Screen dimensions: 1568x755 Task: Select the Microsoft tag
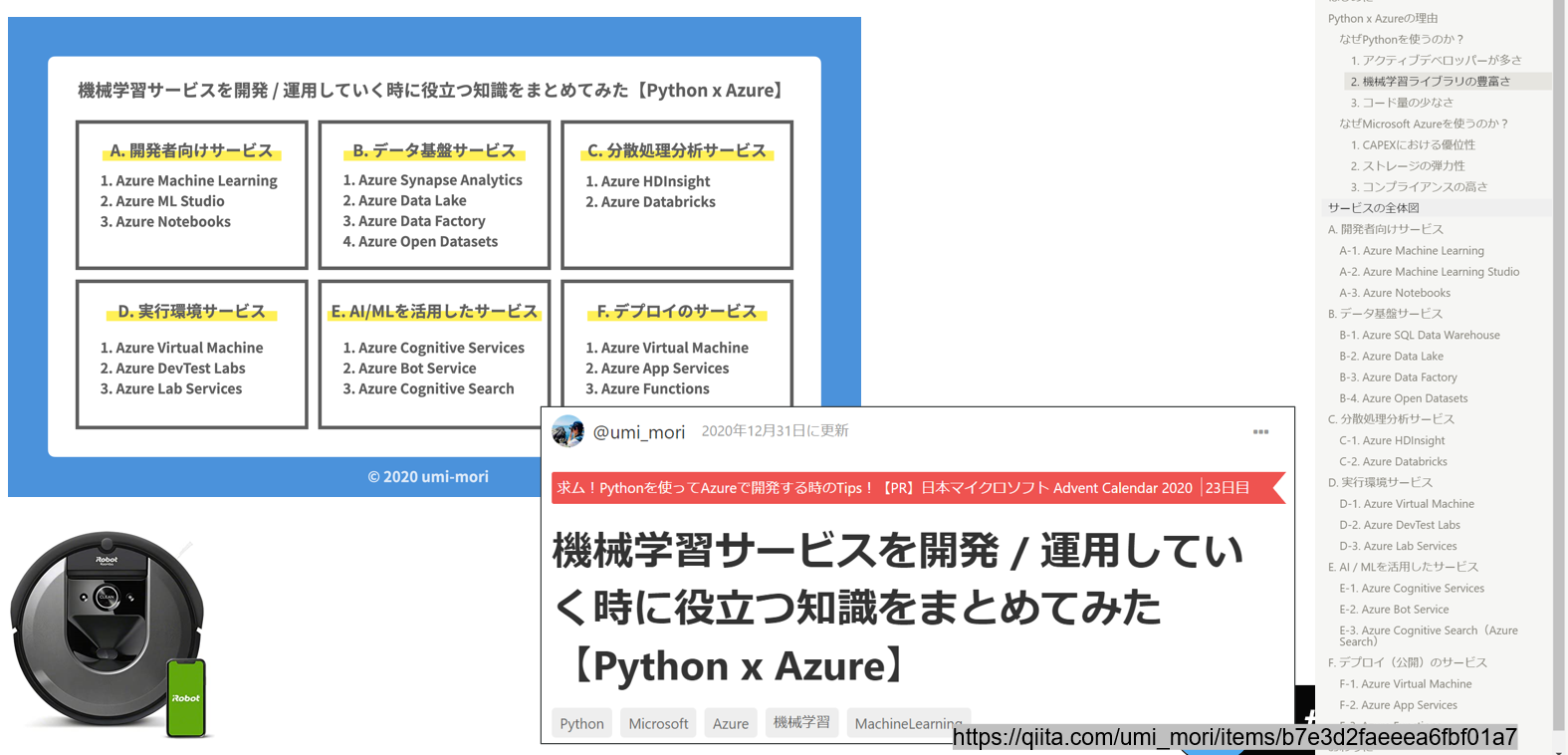(x=658, y=723)
